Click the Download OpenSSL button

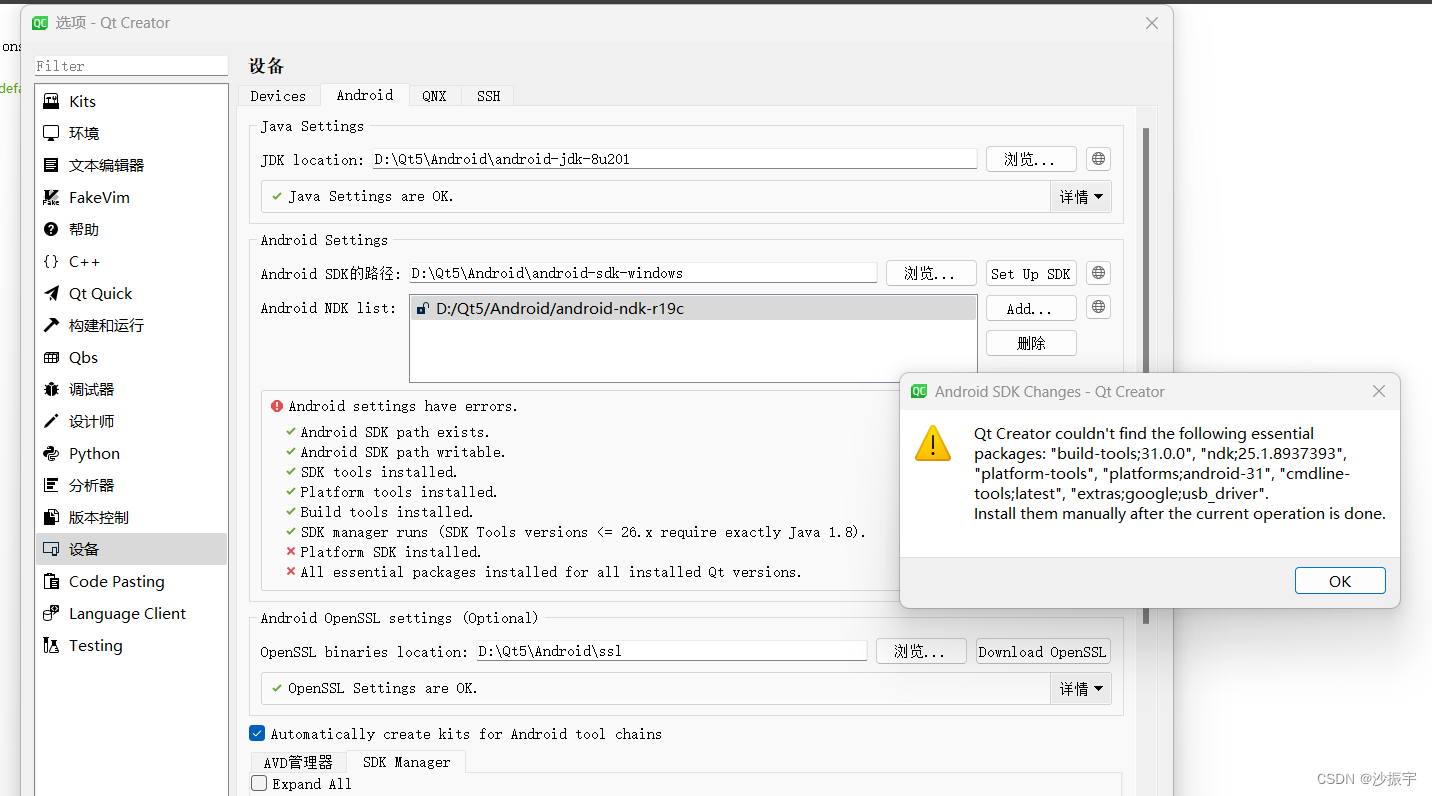click(x=1043, y=651)
